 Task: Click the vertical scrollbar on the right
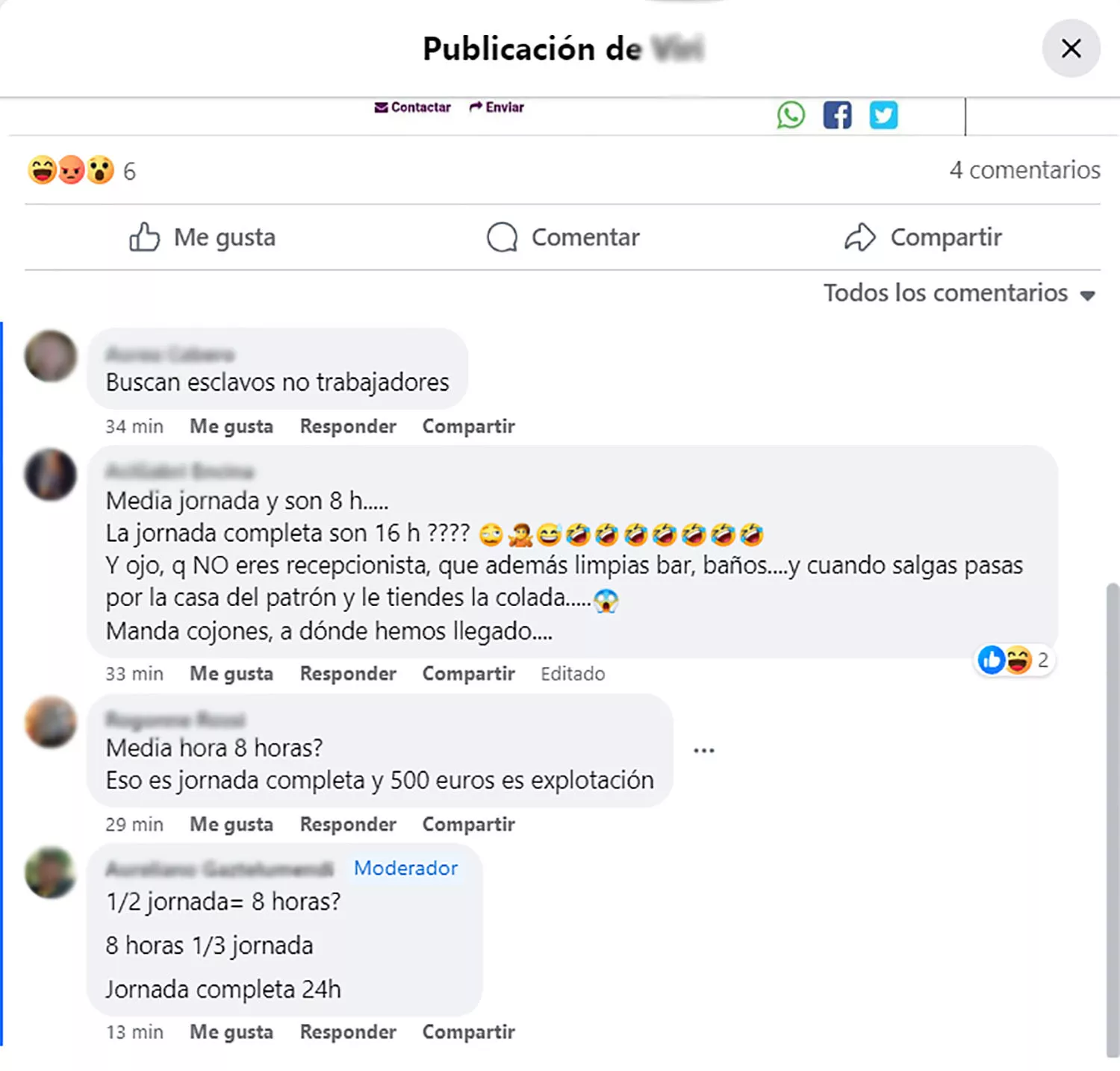pos(1113,819)
